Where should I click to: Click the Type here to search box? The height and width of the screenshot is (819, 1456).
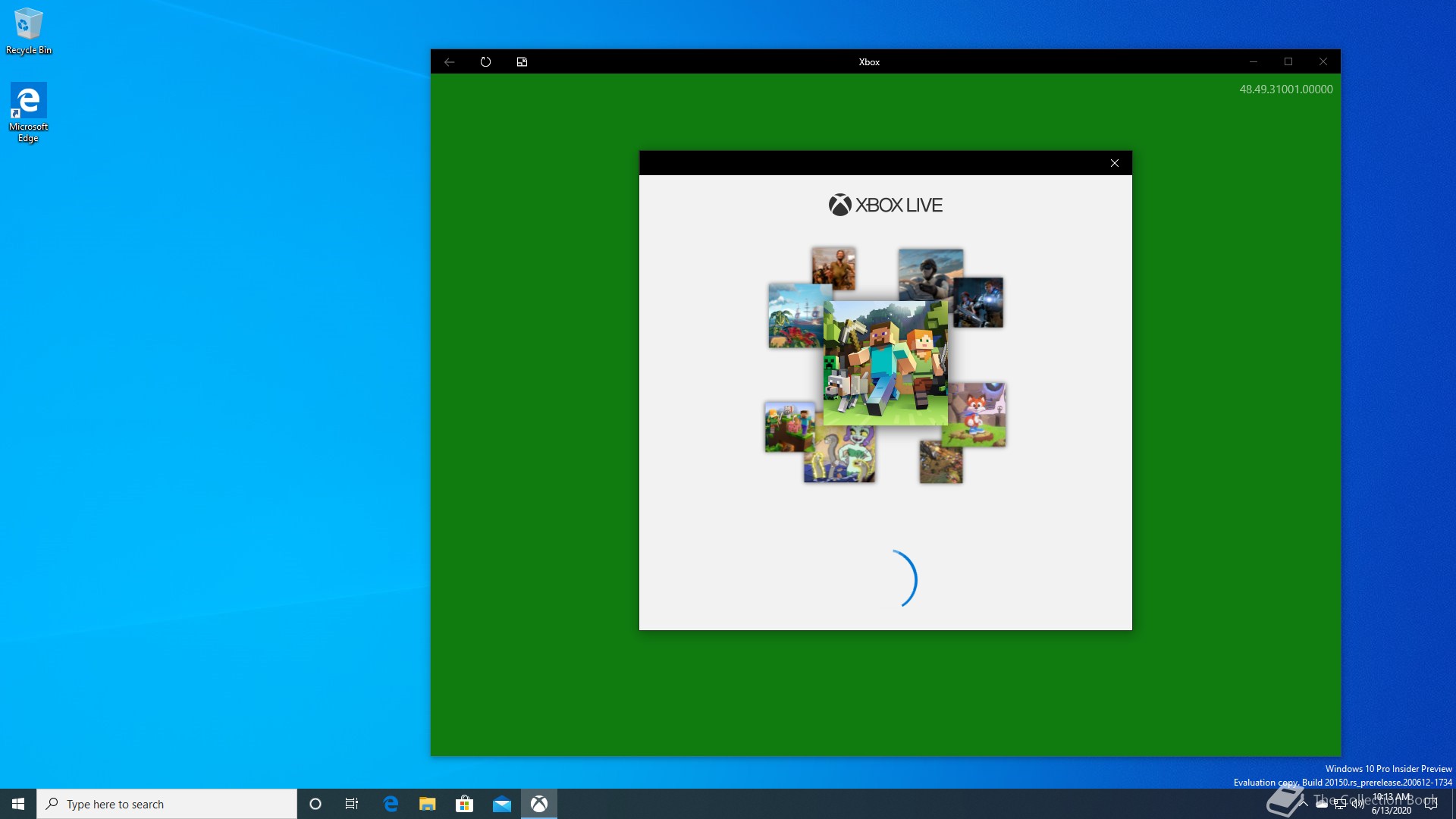tap(167, 804)
